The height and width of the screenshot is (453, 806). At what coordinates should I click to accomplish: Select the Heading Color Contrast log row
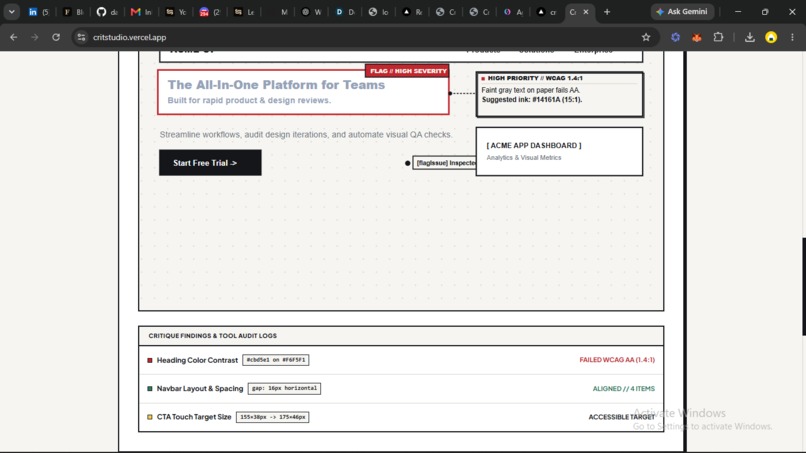pyautogui.click(x=401, y=360)
